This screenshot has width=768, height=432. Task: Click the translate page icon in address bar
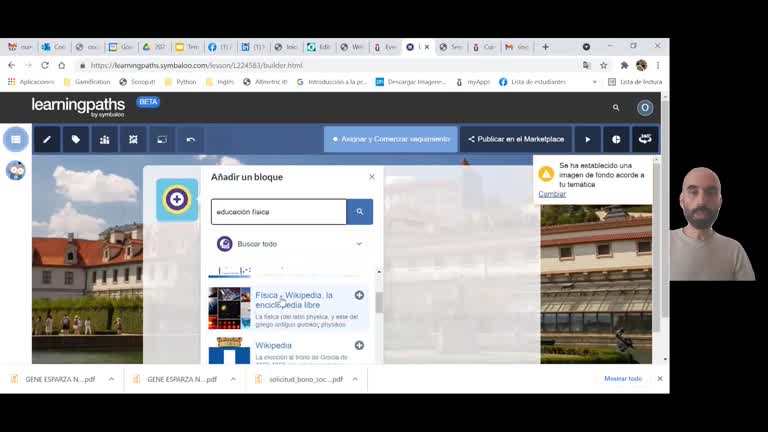coord(586,65)
